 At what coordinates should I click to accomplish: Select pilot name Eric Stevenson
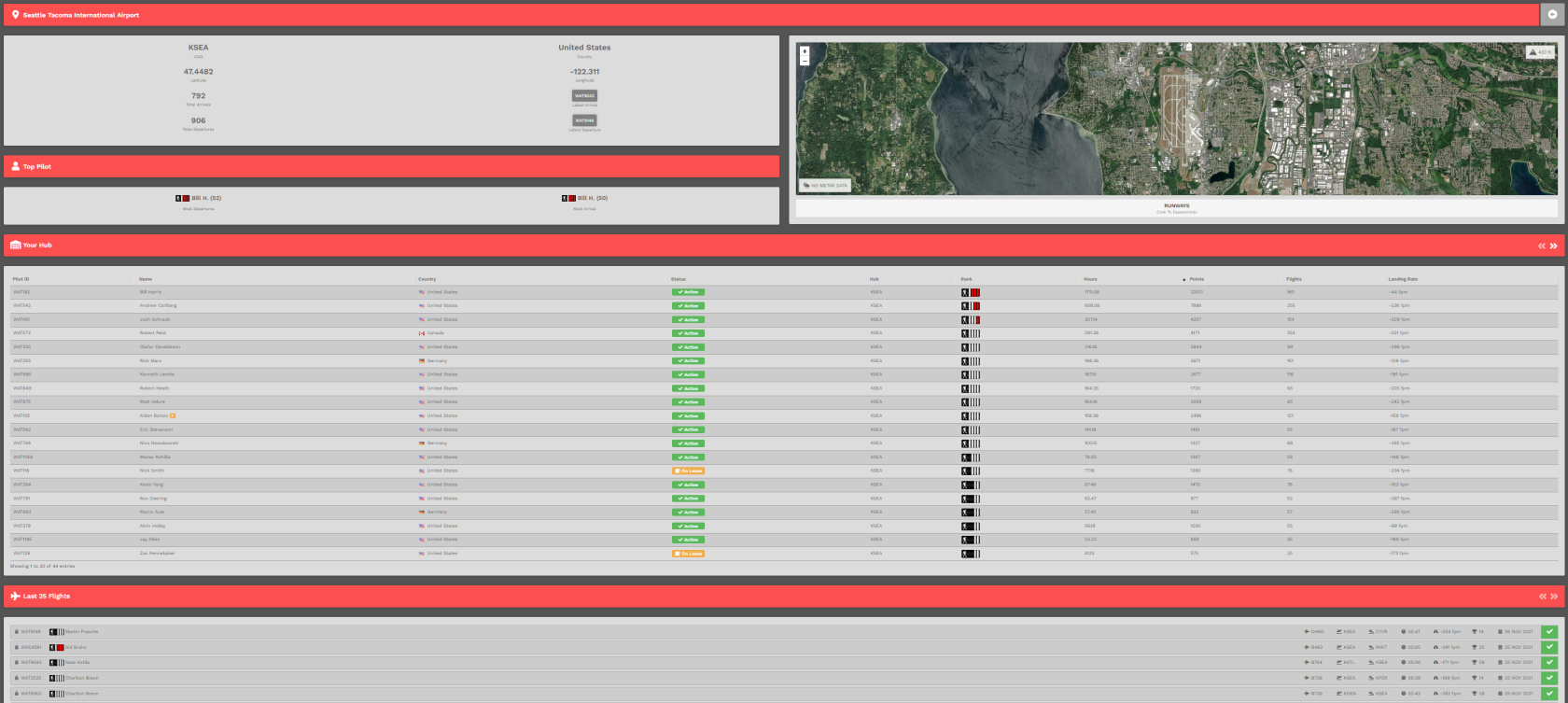click(156, 429)
